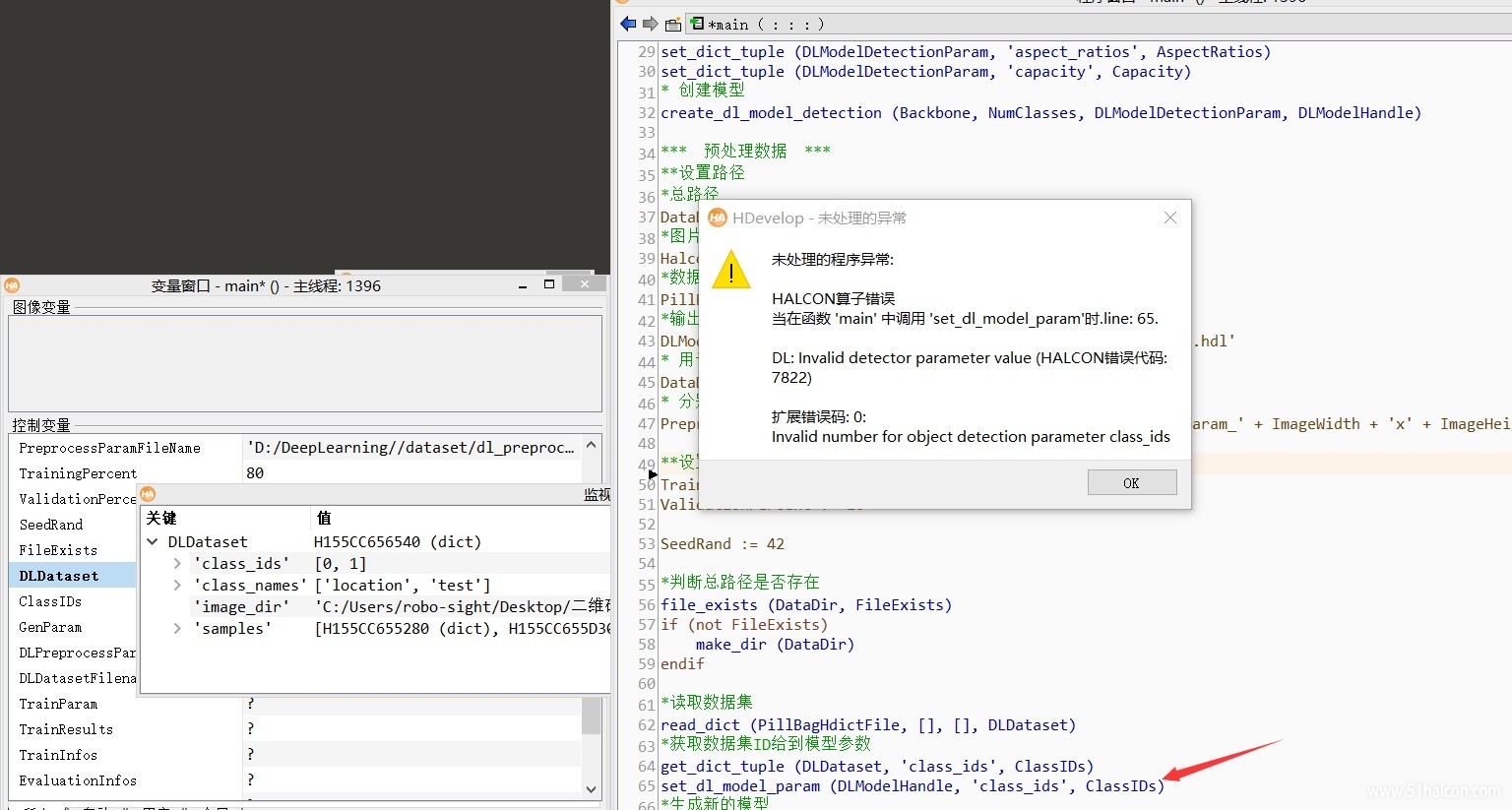Select variable TrainResults
The width and height of the screenshot is (1512, 810).
66,729
